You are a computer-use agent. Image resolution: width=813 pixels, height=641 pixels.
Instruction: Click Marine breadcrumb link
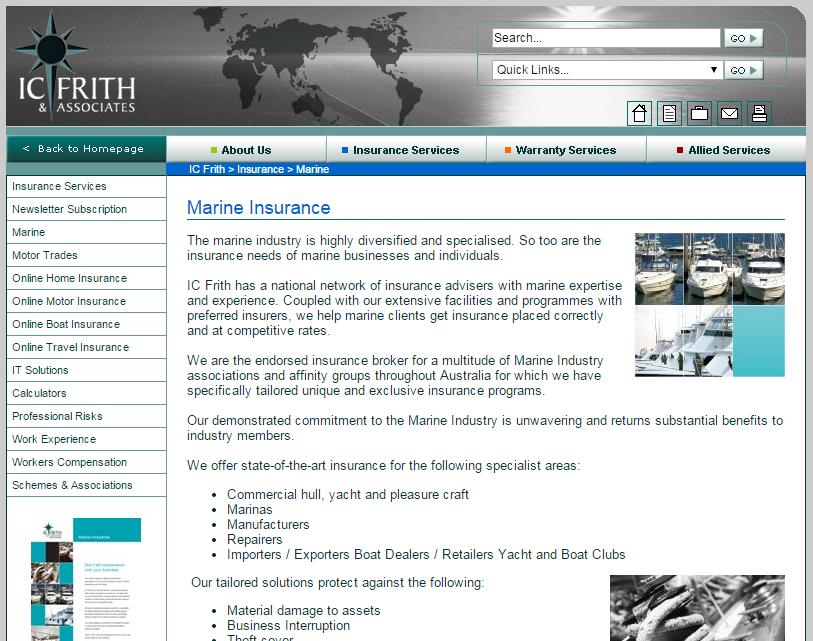(x=313, y=169)
